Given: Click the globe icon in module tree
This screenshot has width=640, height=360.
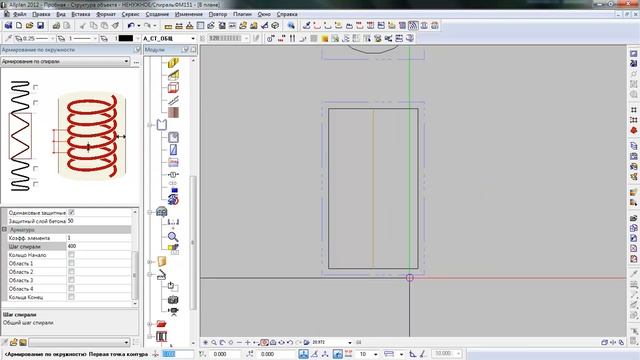Looking at the screenshot, I should 173,200.
